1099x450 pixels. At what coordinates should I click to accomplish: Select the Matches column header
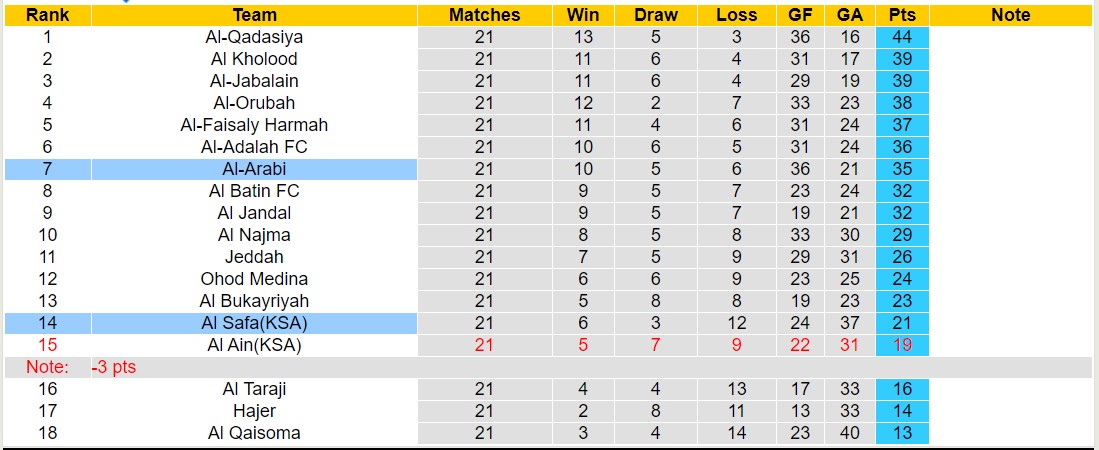coord(484,15)
